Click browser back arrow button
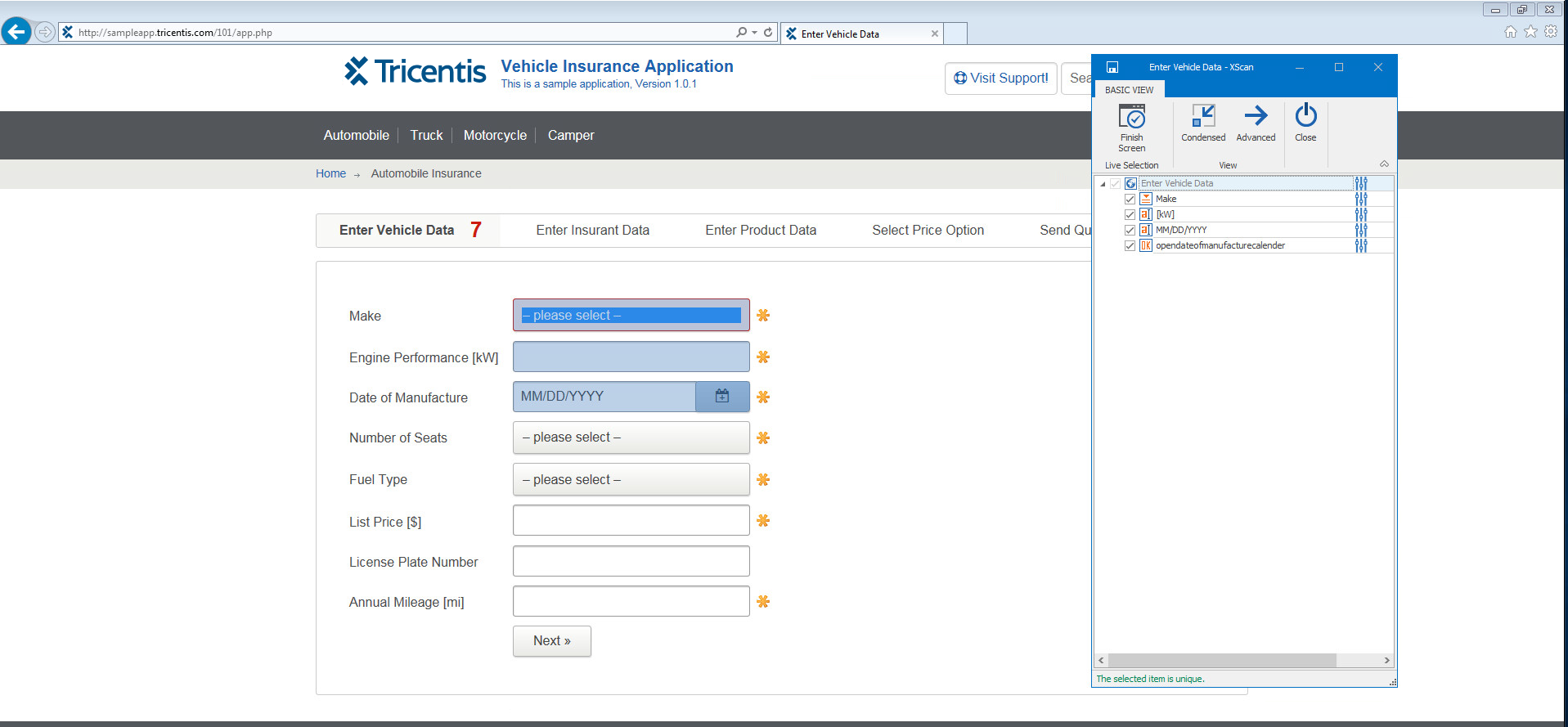This screenshot has height=727, width=1568. 16,32
